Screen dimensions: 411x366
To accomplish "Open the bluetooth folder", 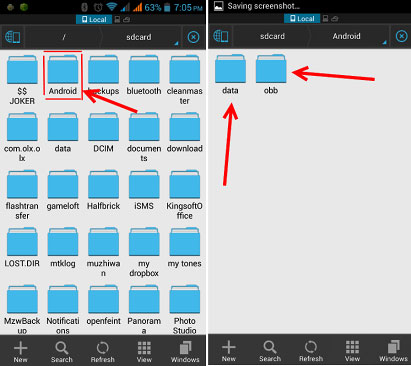I will click(144, 75).
